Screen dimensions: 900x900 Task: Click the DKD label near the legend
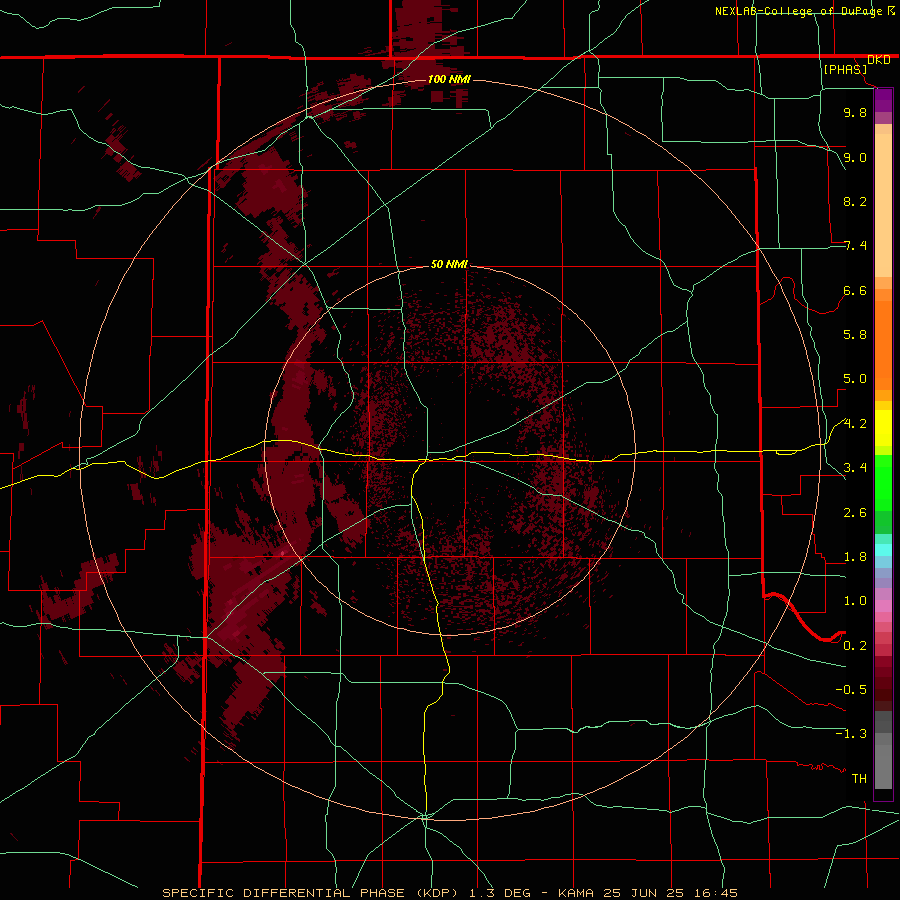pos(879,60)
